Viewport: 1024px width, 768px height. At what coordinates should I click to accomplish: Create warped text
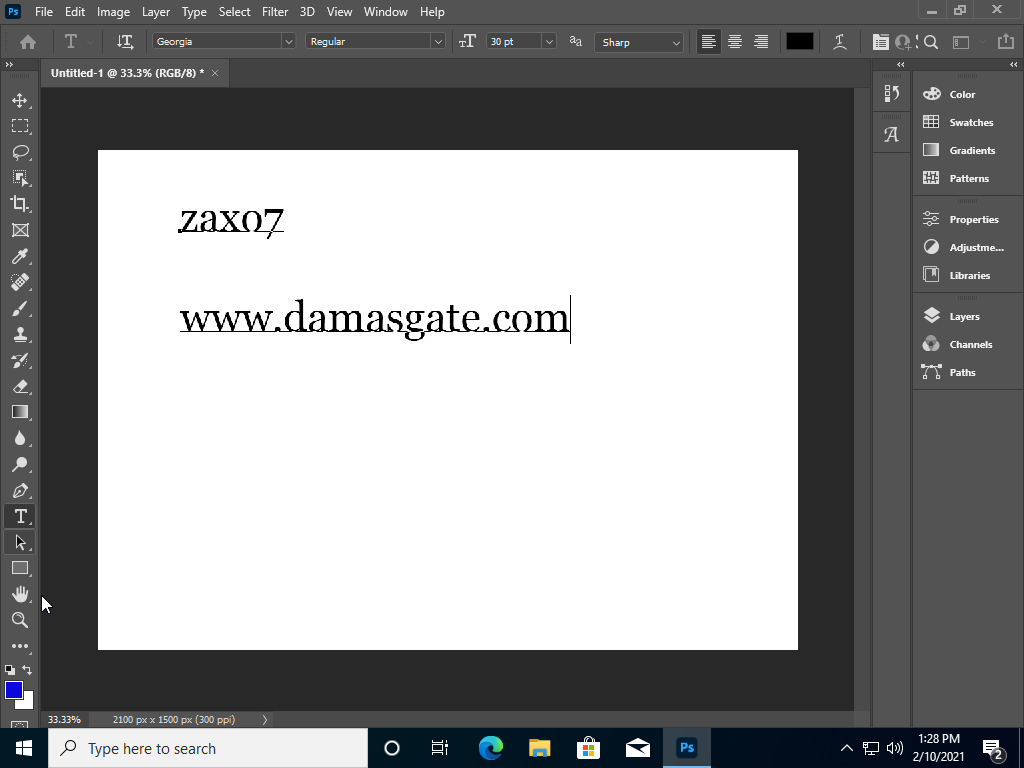(x=840, y=42)
